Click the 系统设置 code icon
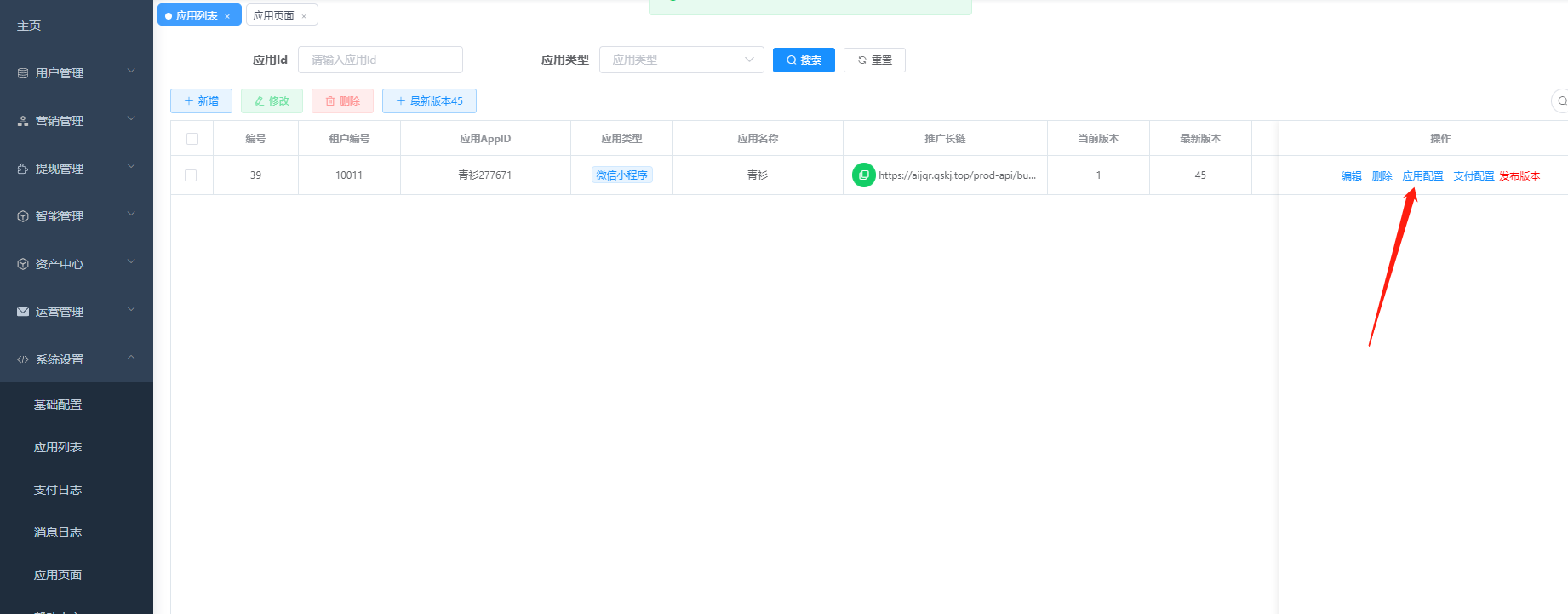Viewport: 1568px width, 614px height. click(x=23, y=359)
